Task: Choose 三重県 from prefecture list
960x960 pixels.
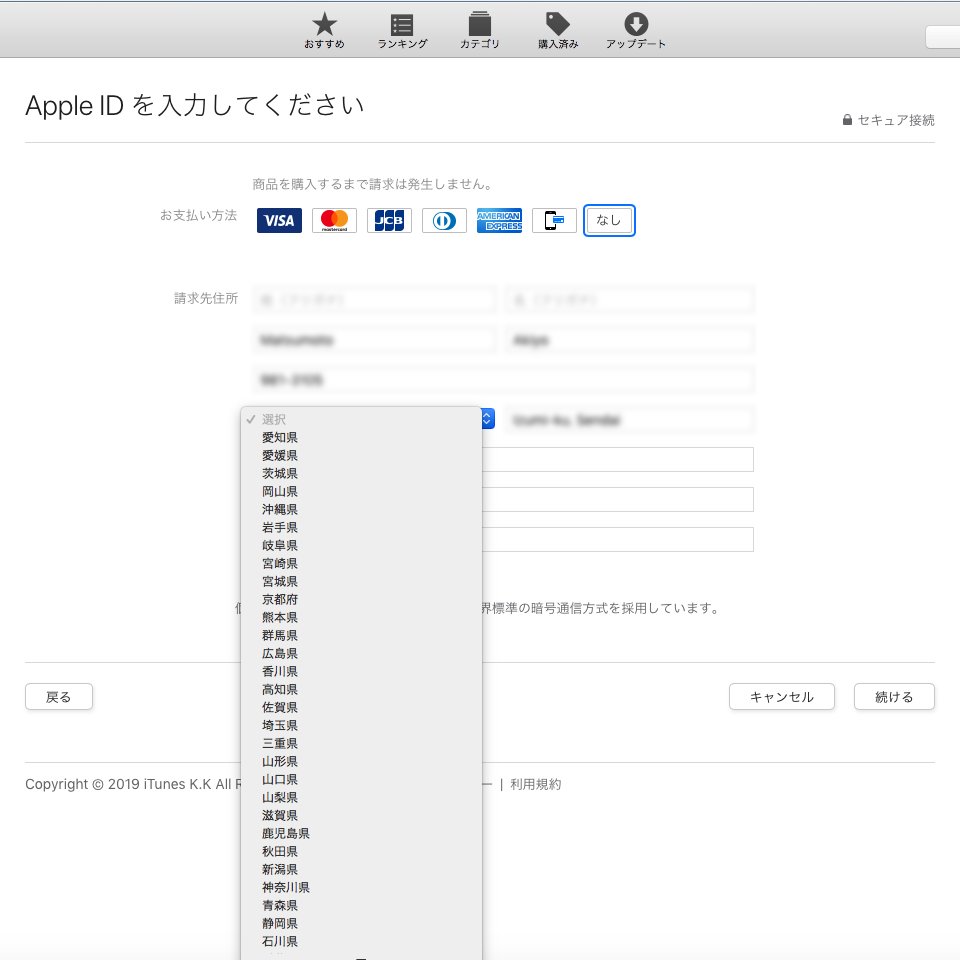Action: (x=361, y=743)
